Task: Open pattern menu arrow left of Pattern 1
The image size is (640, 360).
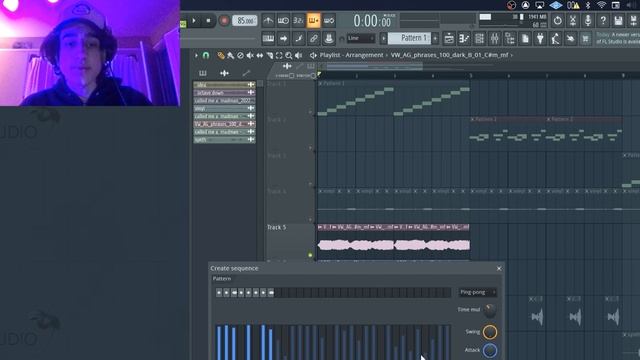Action: 383,39
